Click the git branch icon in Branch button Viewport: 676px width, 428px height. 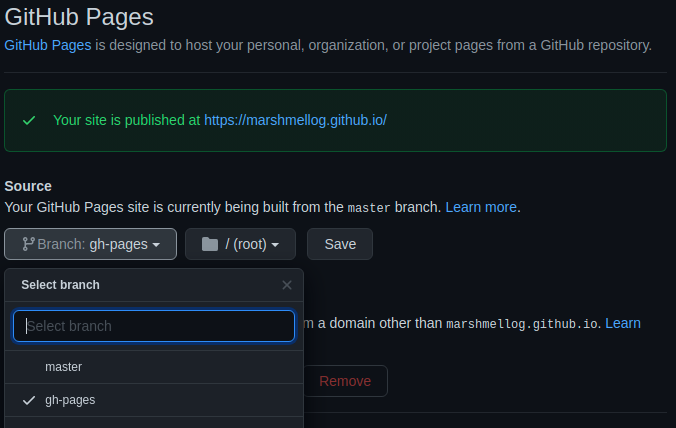tap(28, 244)
